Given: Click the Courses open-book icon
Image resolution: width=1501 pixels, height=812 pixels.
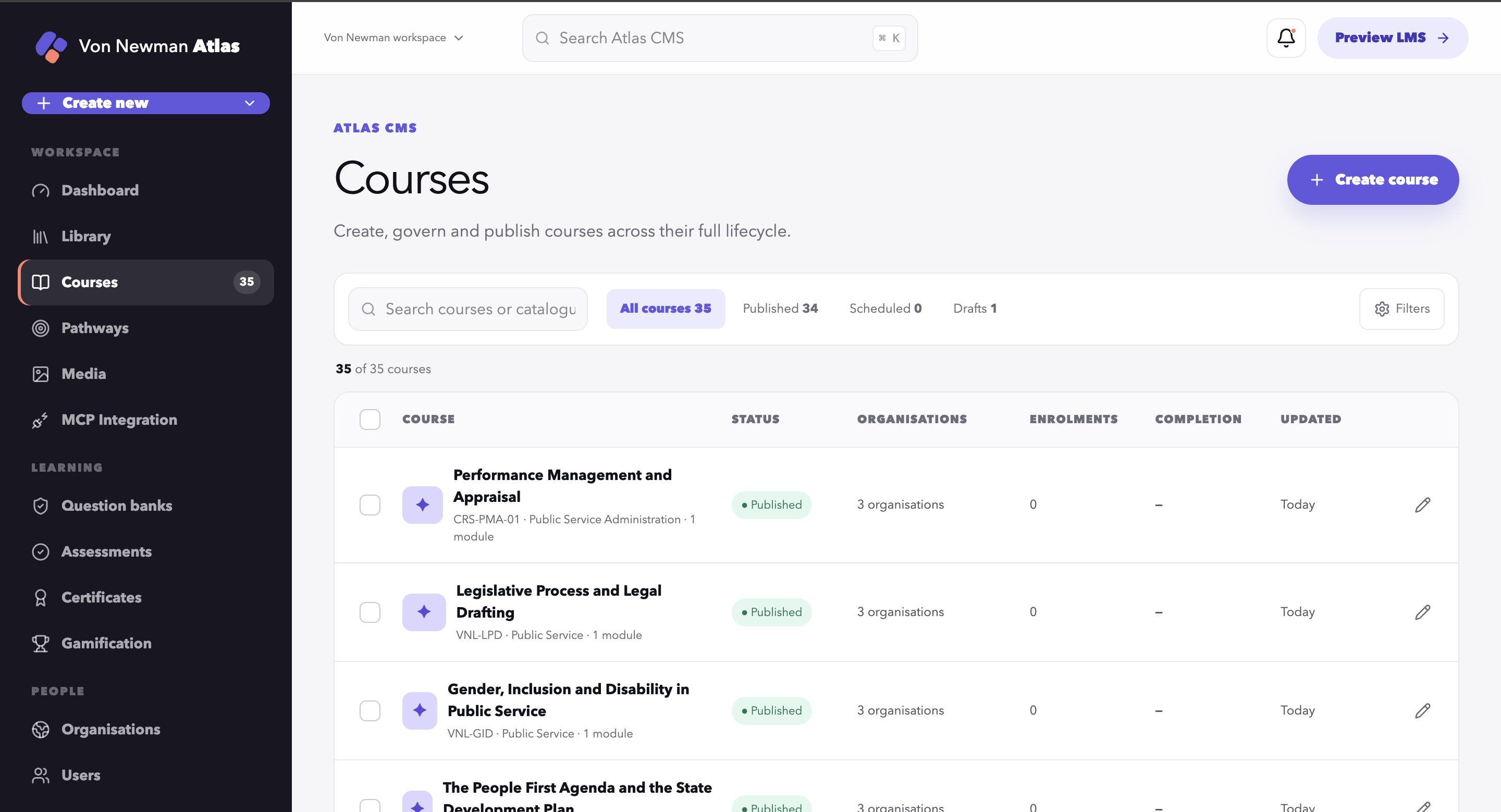Looking at the screenshot, I should tap(40, 282).
